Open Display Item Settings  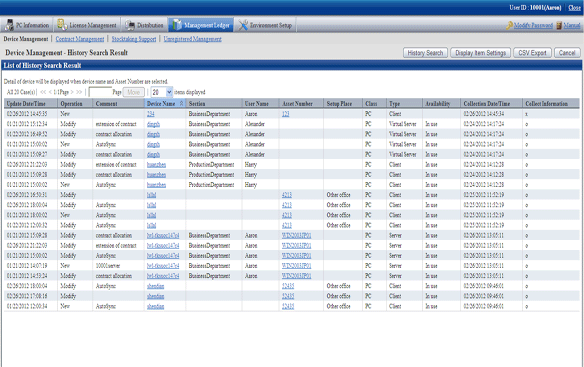coord(480,53)
